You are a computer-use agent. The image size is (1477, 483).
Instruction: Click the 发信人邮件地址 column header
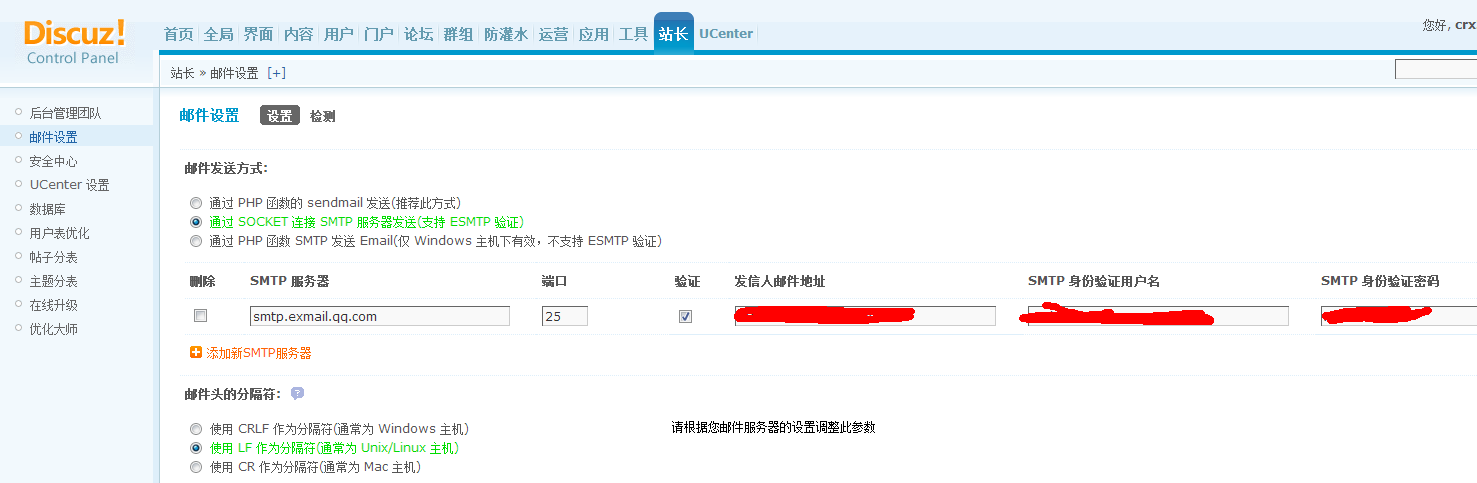coord(780,282)
